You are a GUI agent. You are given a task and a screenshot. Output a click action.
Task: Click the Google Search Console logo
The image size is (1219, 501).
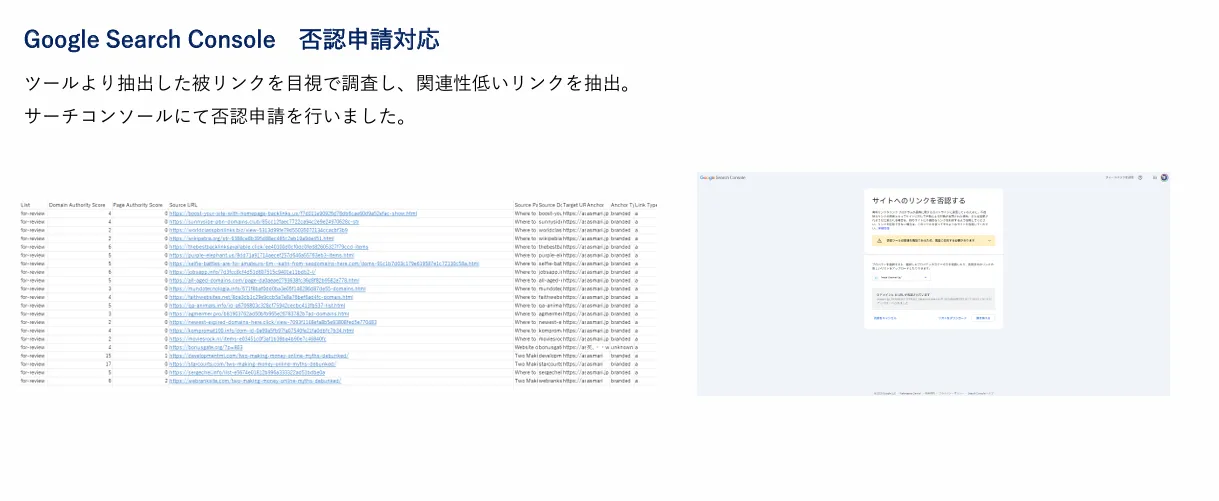(x=722, y=177)
